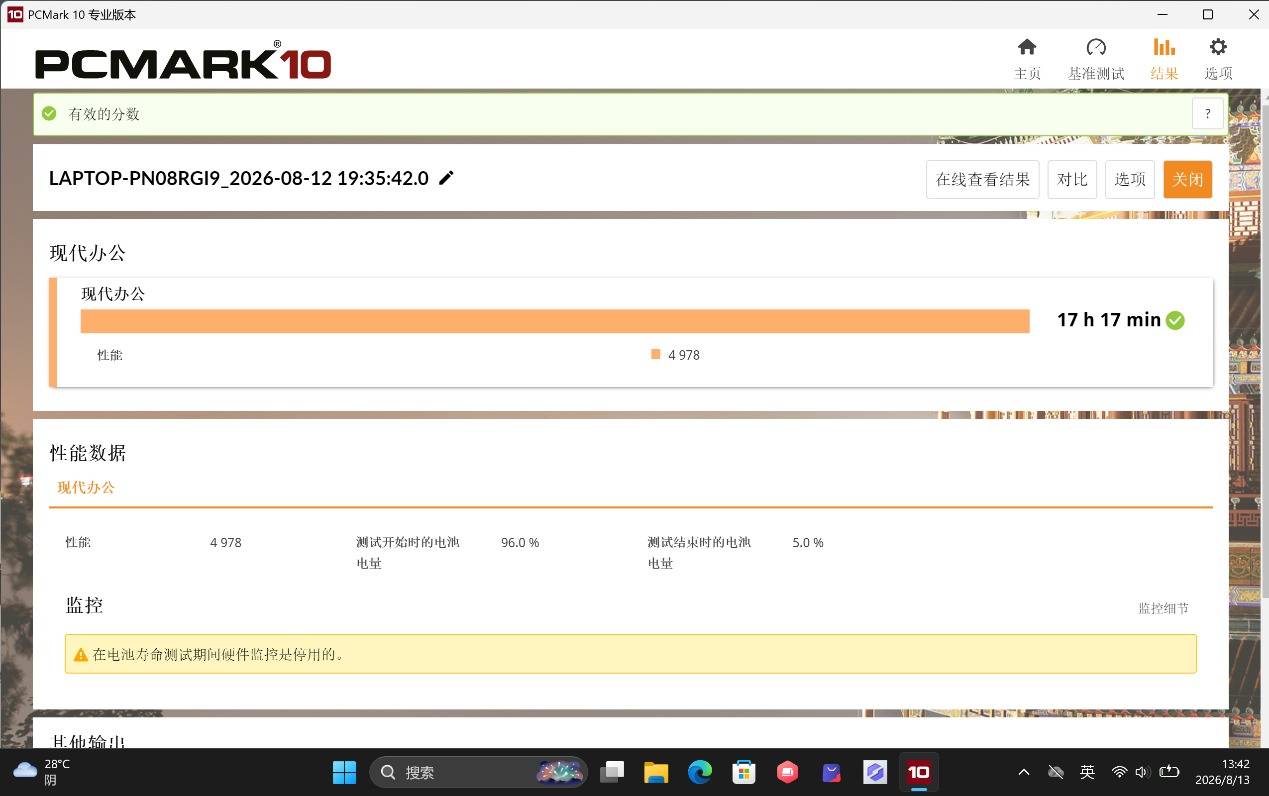Click the pencil icon to rename result

click(x=446, y=178)
